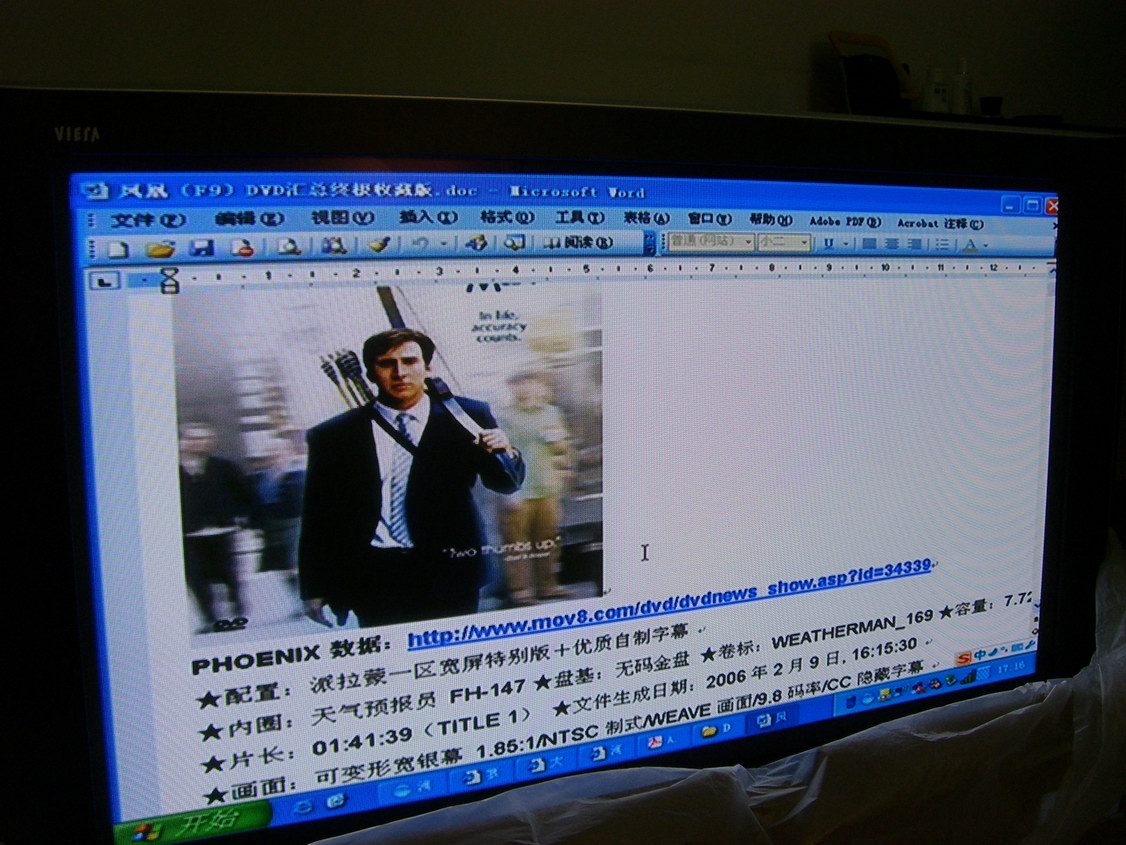Center-align text using toolbar icon

coord(890,243)
